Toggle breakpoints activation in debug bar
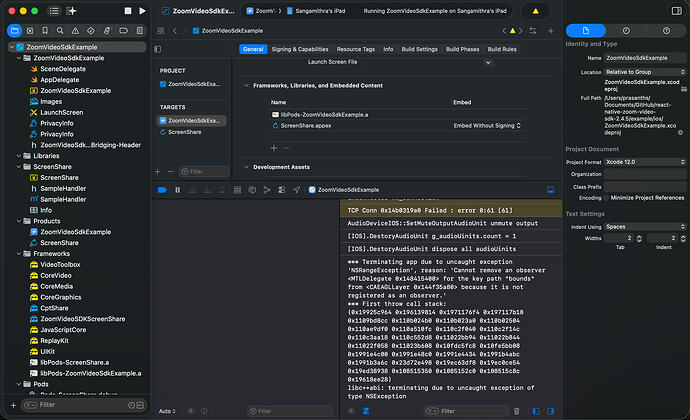Screen dimensions: 690x420 [162, 189]
